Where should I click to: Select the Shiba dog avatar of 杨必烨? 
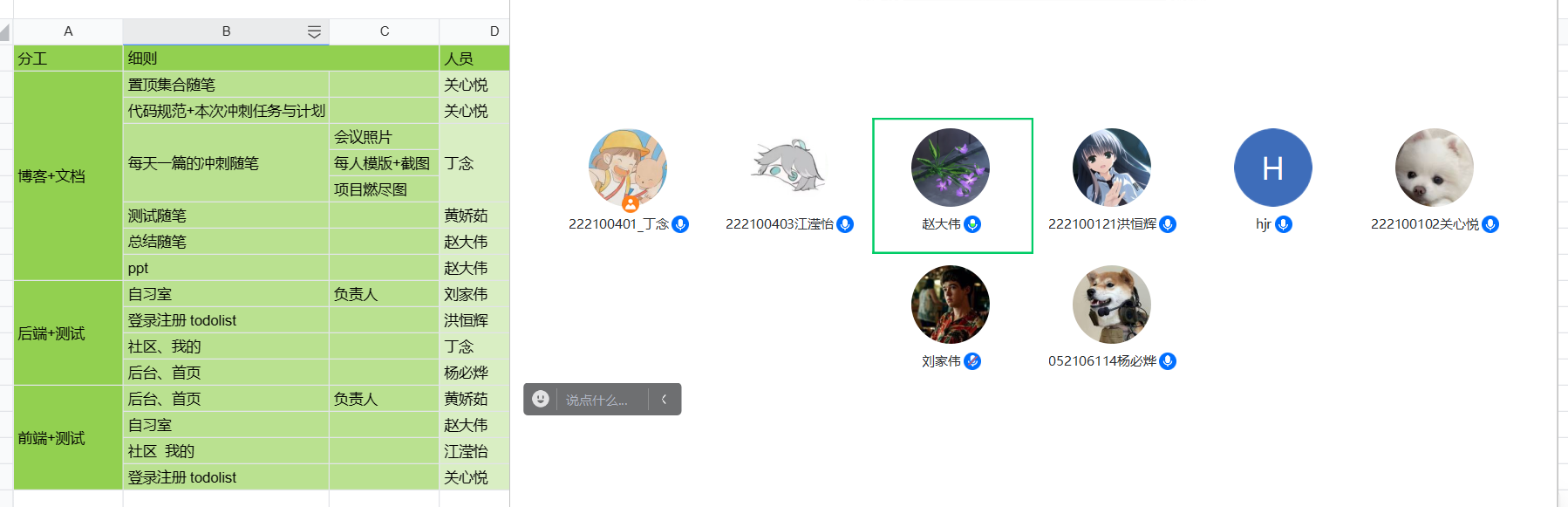click(x=1111, y=305)
